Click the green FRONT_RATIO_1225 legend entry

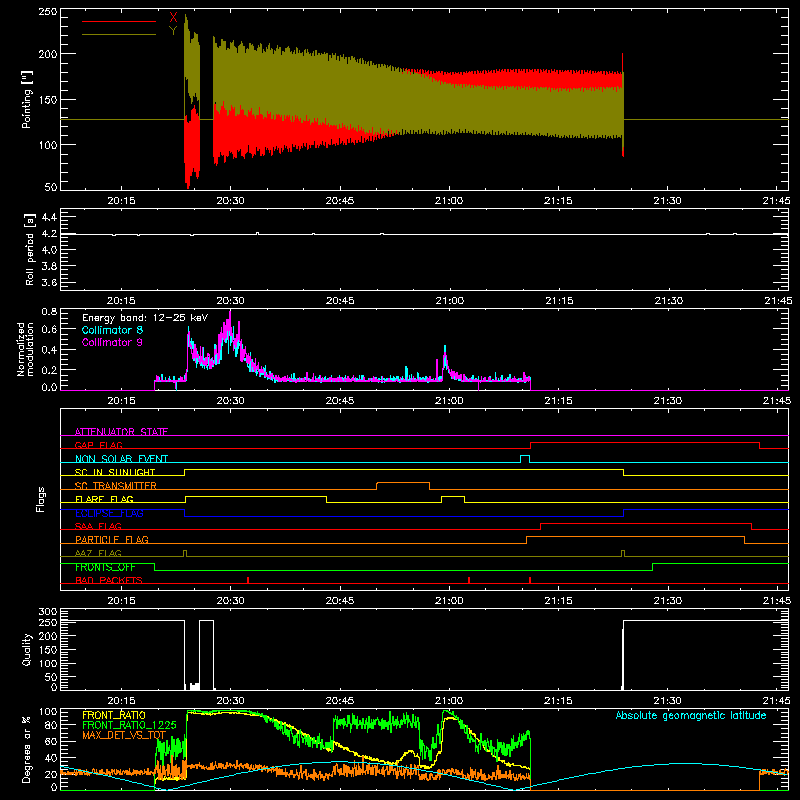pos(129,725)
